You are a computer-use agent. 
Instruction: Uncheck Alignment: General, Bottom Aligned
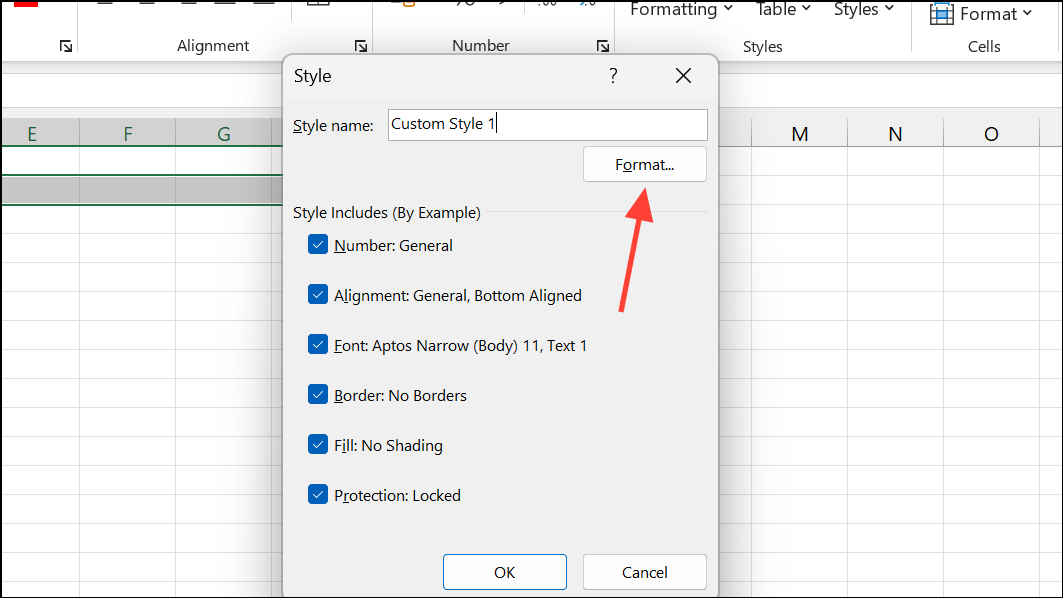[x=318, y=295]
